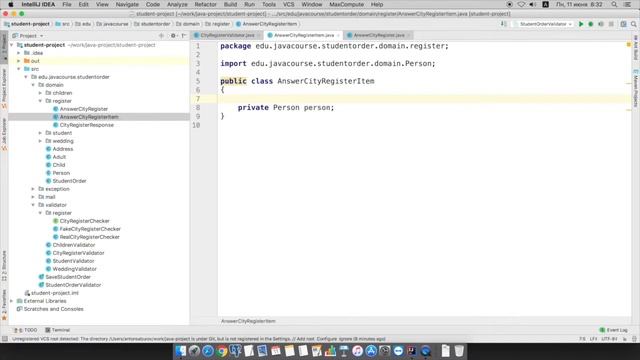Select student-project.iml file

[51, 293]
